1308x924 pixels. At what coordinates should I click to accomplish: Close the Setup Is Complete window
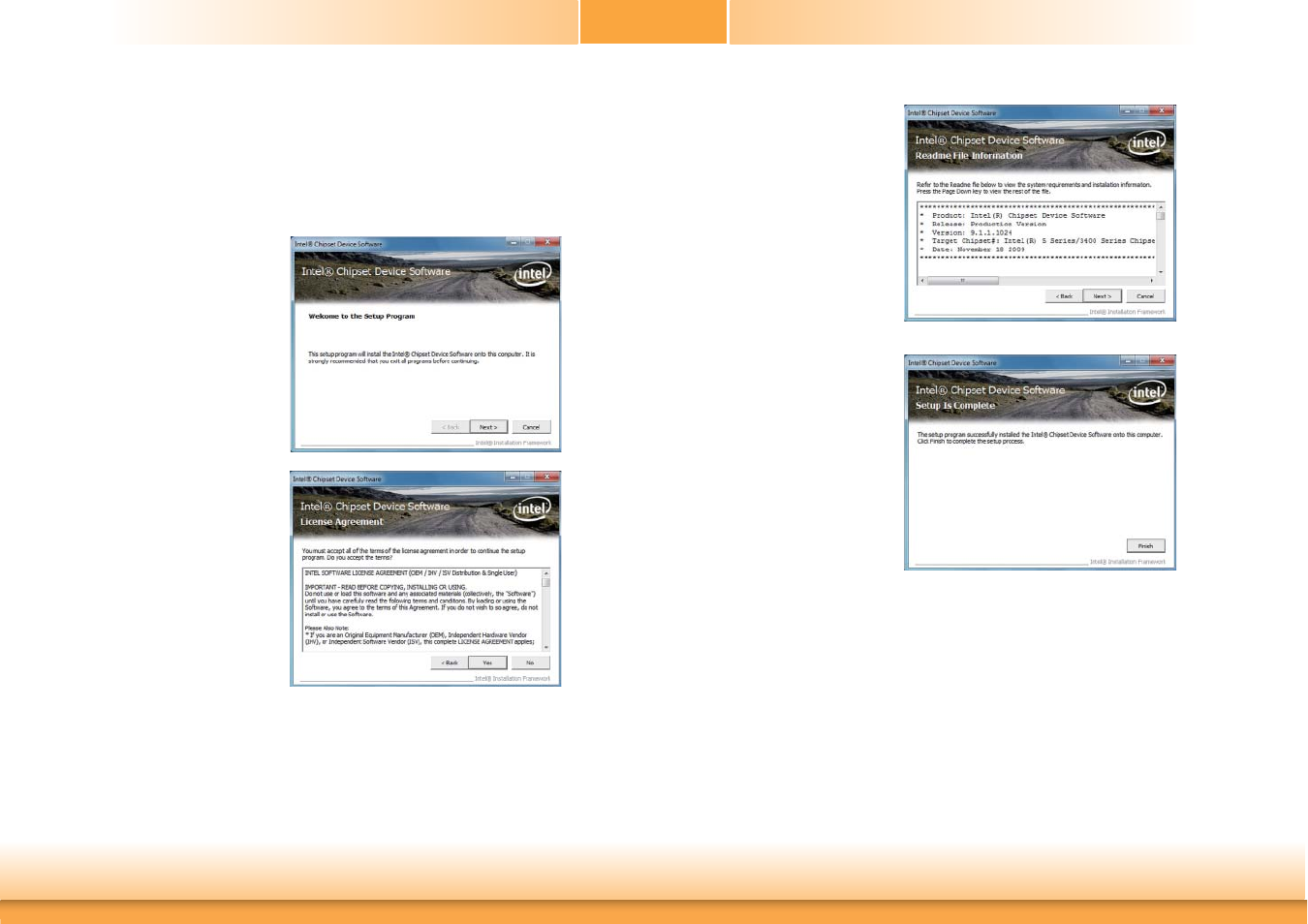(x=1162, y=360)
